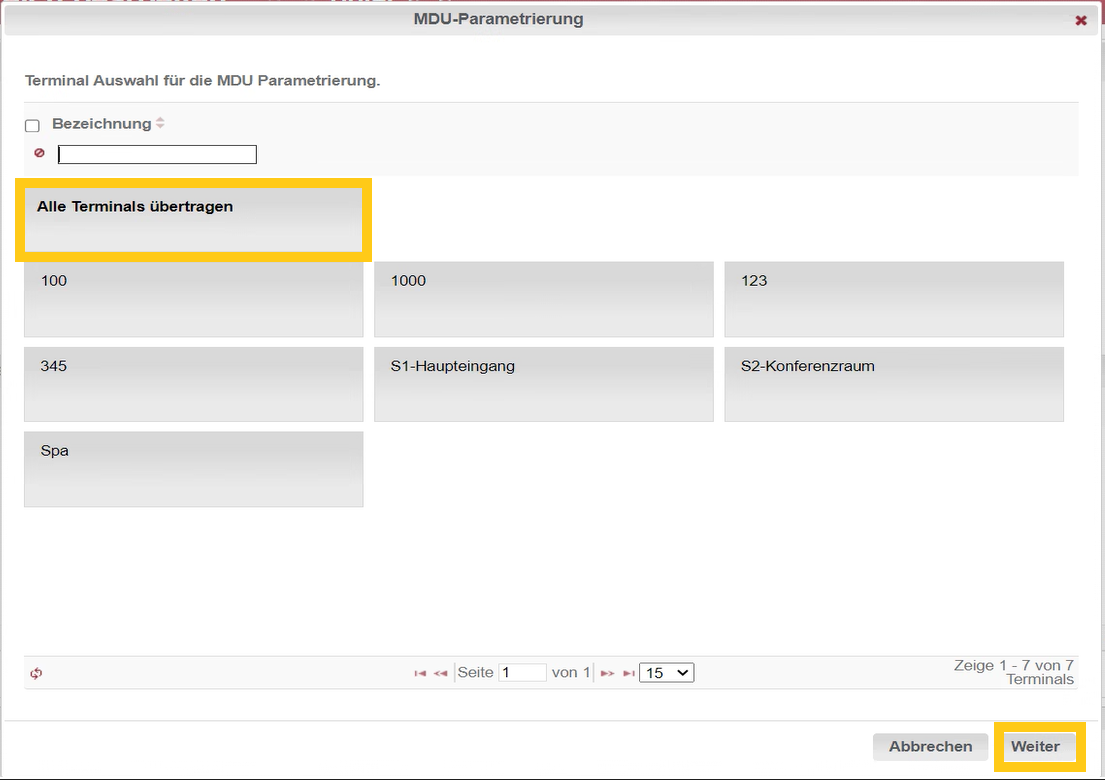Choose the S1-Haupteingang terminal

pos(543,384)
